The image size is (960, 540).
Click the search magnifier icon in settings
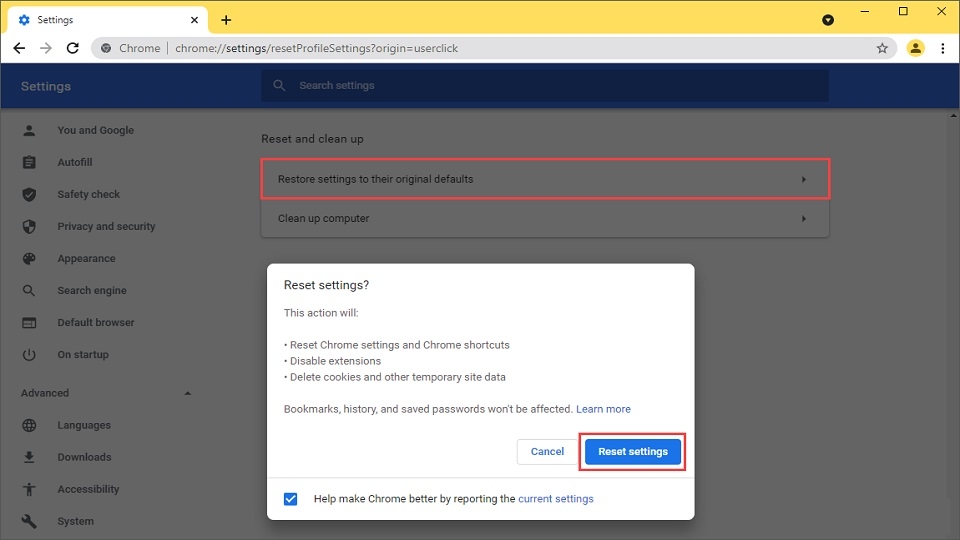[x=279, y=86]
